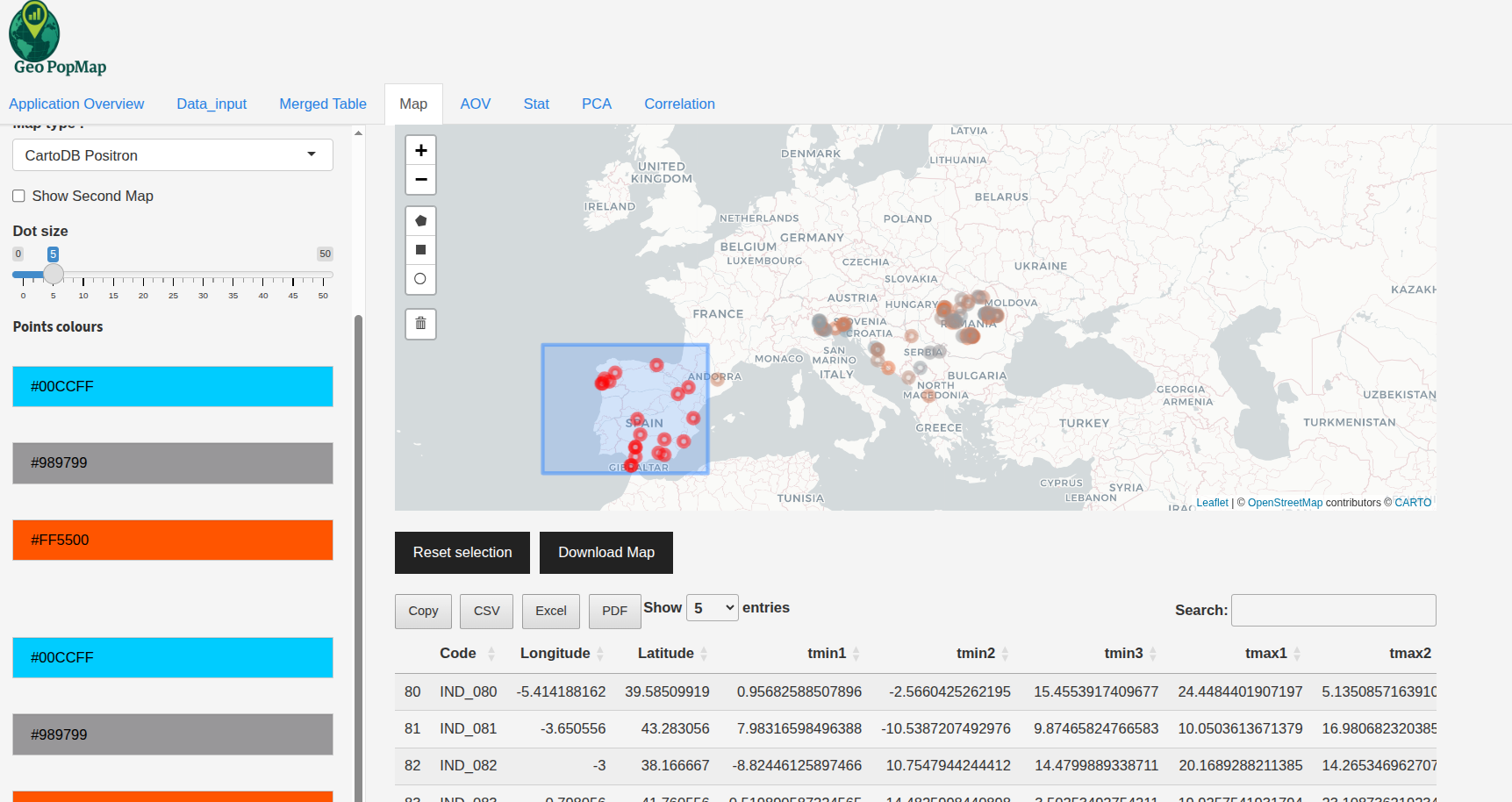Viewport: 1512px width, 802px height.
Task: Click the second #00CCFF colour swatch
Action: (x=173, y=657)
